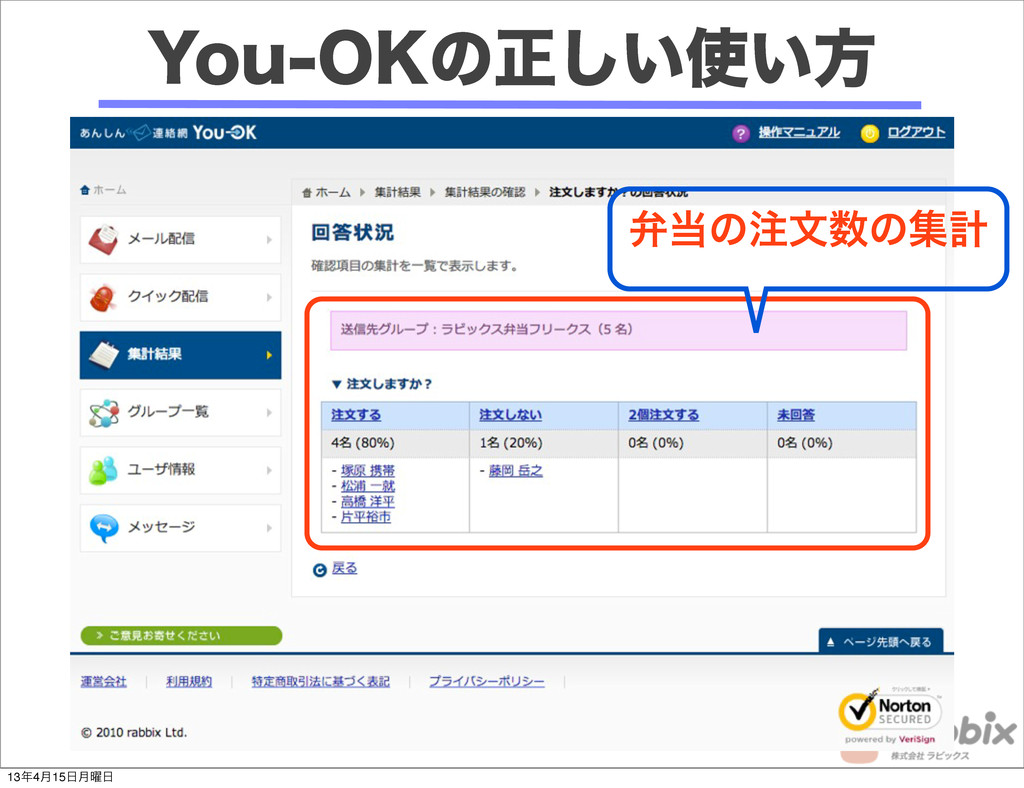Click the クイック配信 siren icon
Viewport: 1024px width, 788px height.
(x=103, y=297)
